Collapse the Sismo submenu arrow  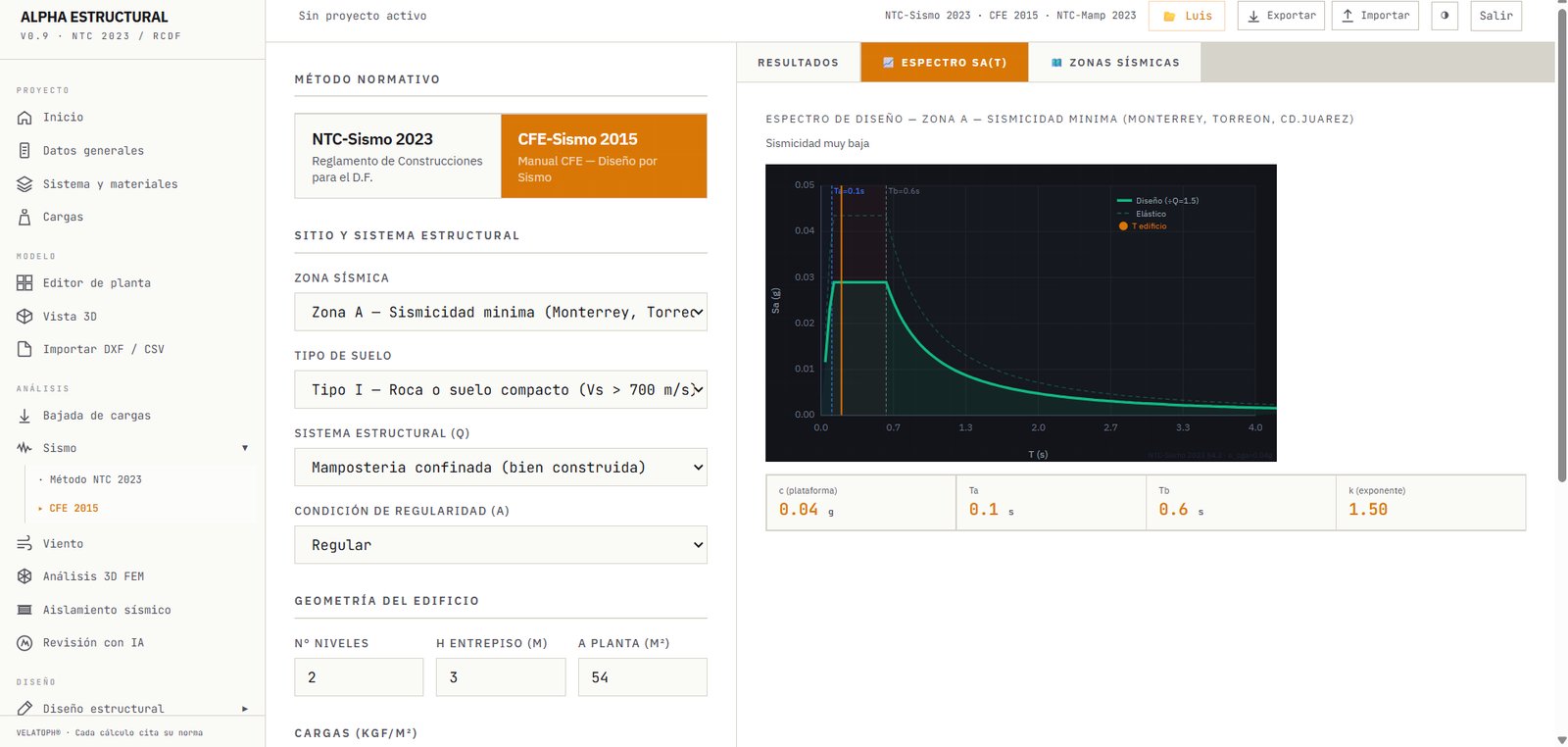245,448
